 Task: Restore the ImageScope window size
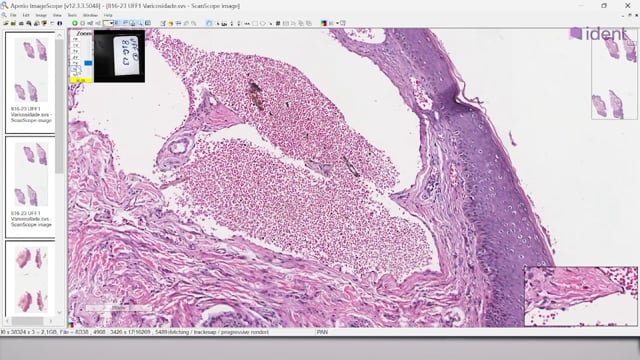[604, 6]
